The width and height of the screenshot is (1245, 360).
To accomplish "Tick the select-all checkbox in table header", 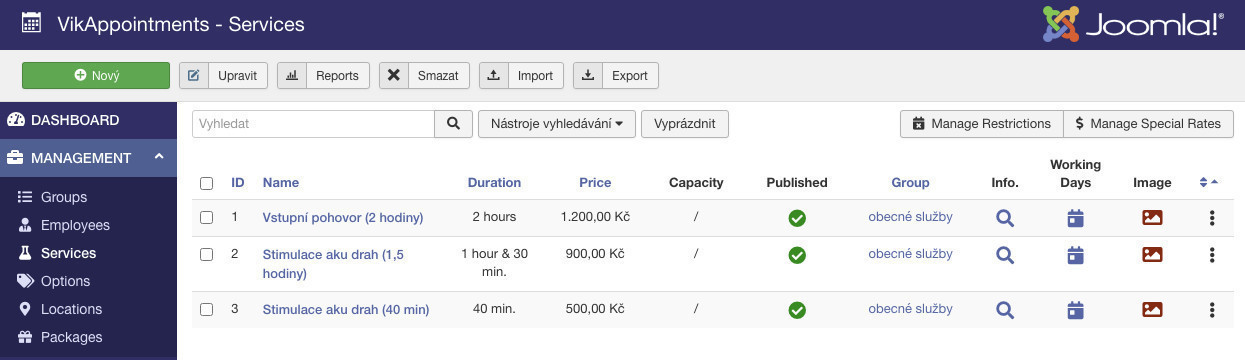I will click(207, 183).
